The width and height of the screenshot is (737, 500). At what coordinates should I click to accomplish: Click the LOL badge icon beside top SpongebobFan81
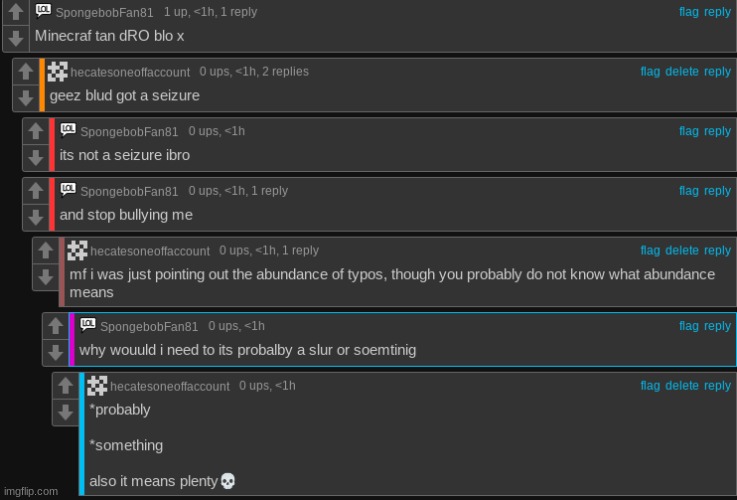coord(43,10)
